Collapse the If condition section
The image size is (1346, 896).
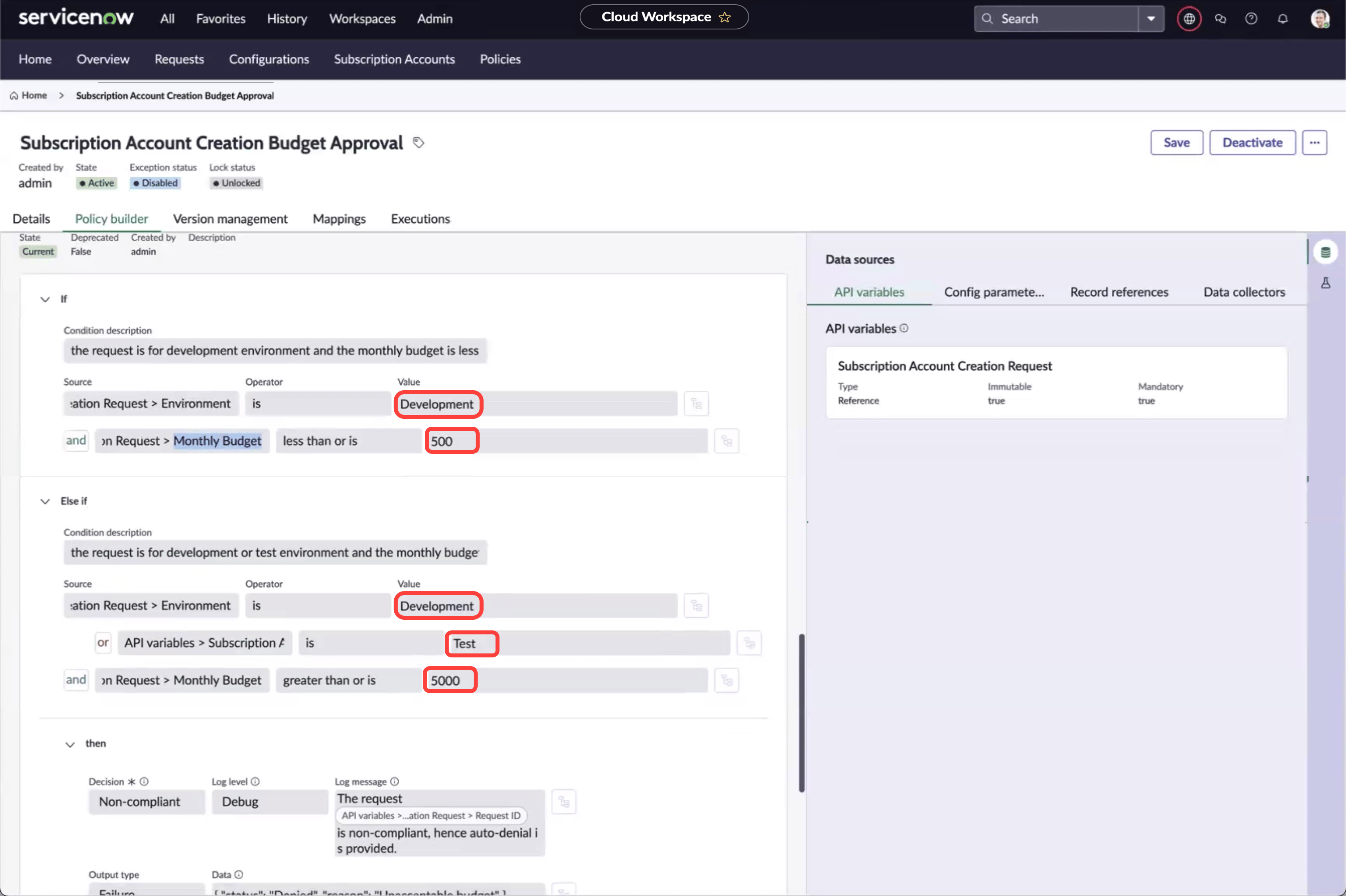[44, 299]
